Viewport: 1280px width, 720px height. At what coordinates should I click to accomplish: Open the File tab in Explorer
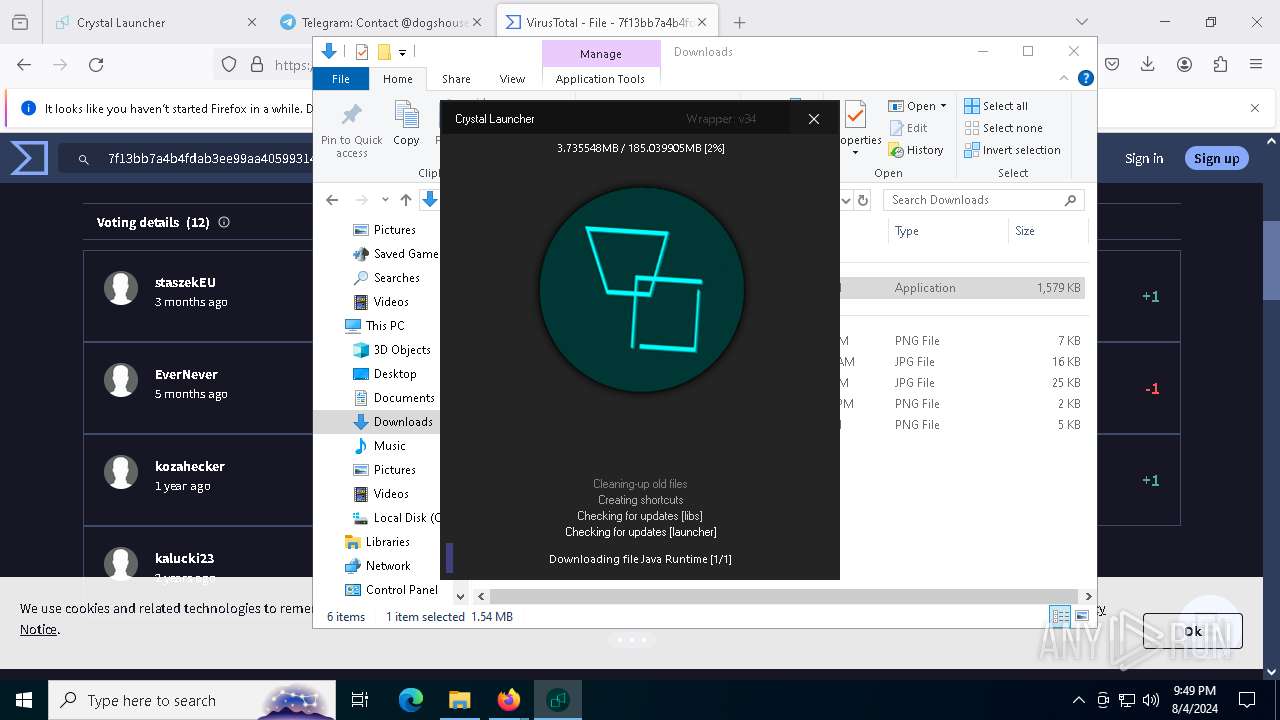click(341, 79)
